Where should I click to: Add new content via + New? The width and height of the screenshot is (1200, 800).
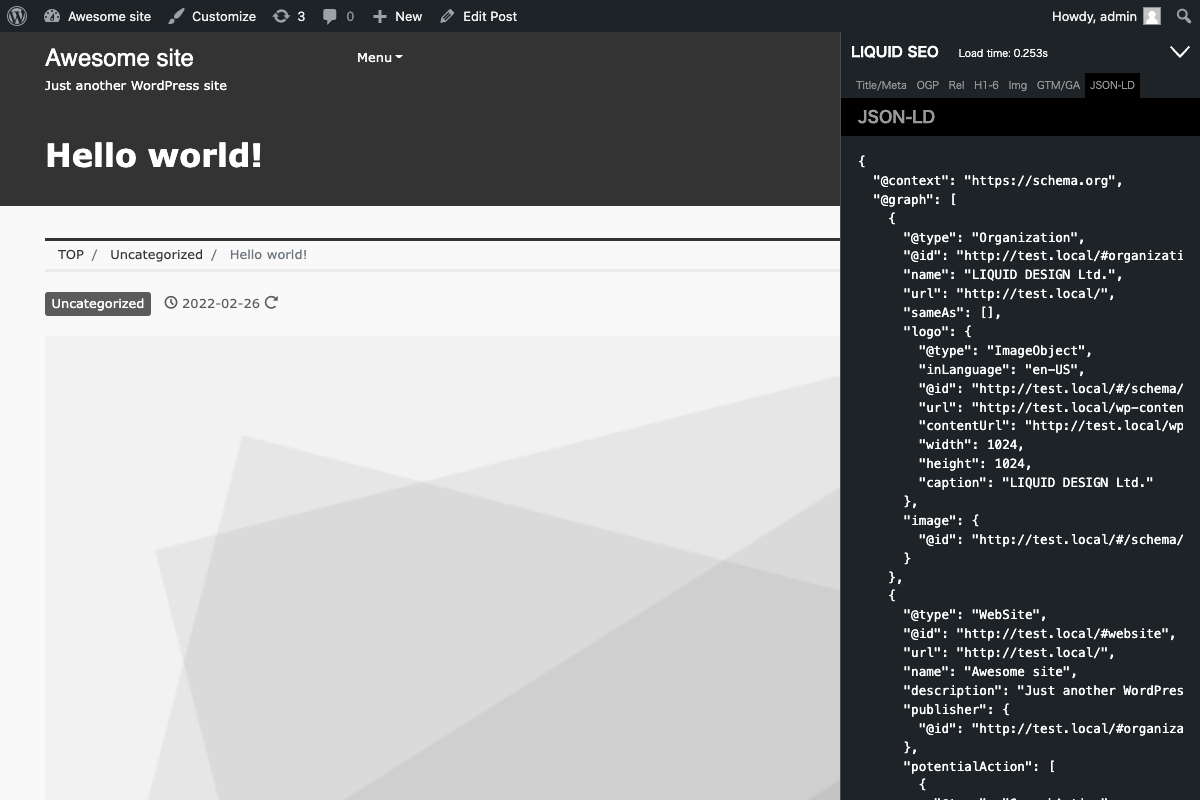397,16
